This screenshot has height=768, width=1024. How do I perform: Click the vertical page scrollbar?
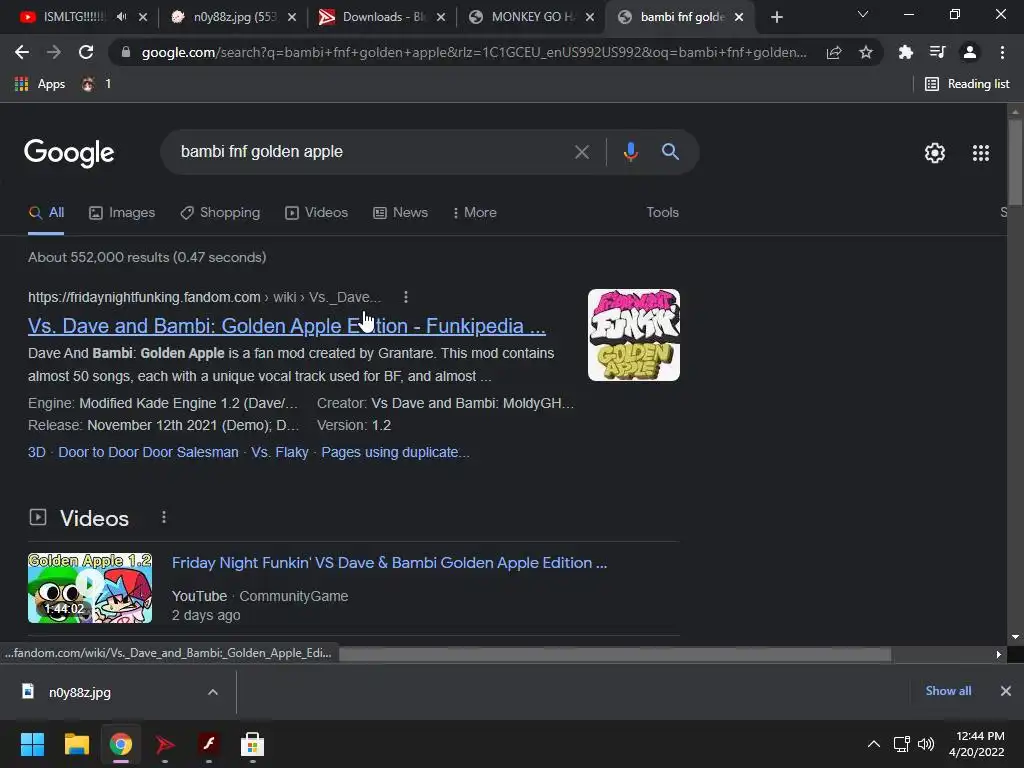(x=1015, y=163)
